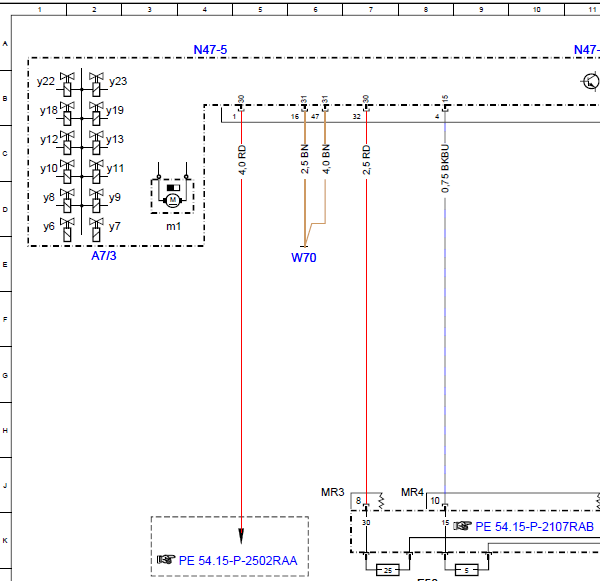Select the y9 solenoid valve symbol
The width and height of the screenshot is (600, 581).
(x=96, y=201)
